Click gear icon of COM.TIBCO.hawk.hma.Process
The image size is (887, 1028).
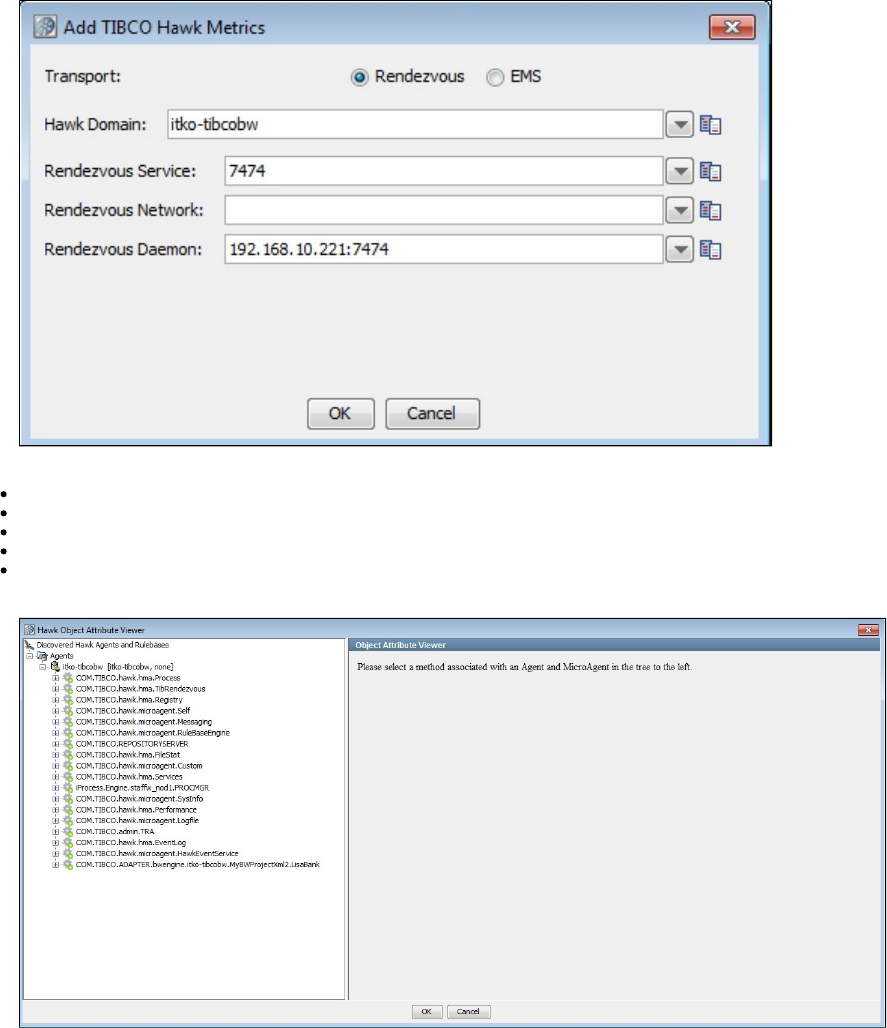pos(68,678)
